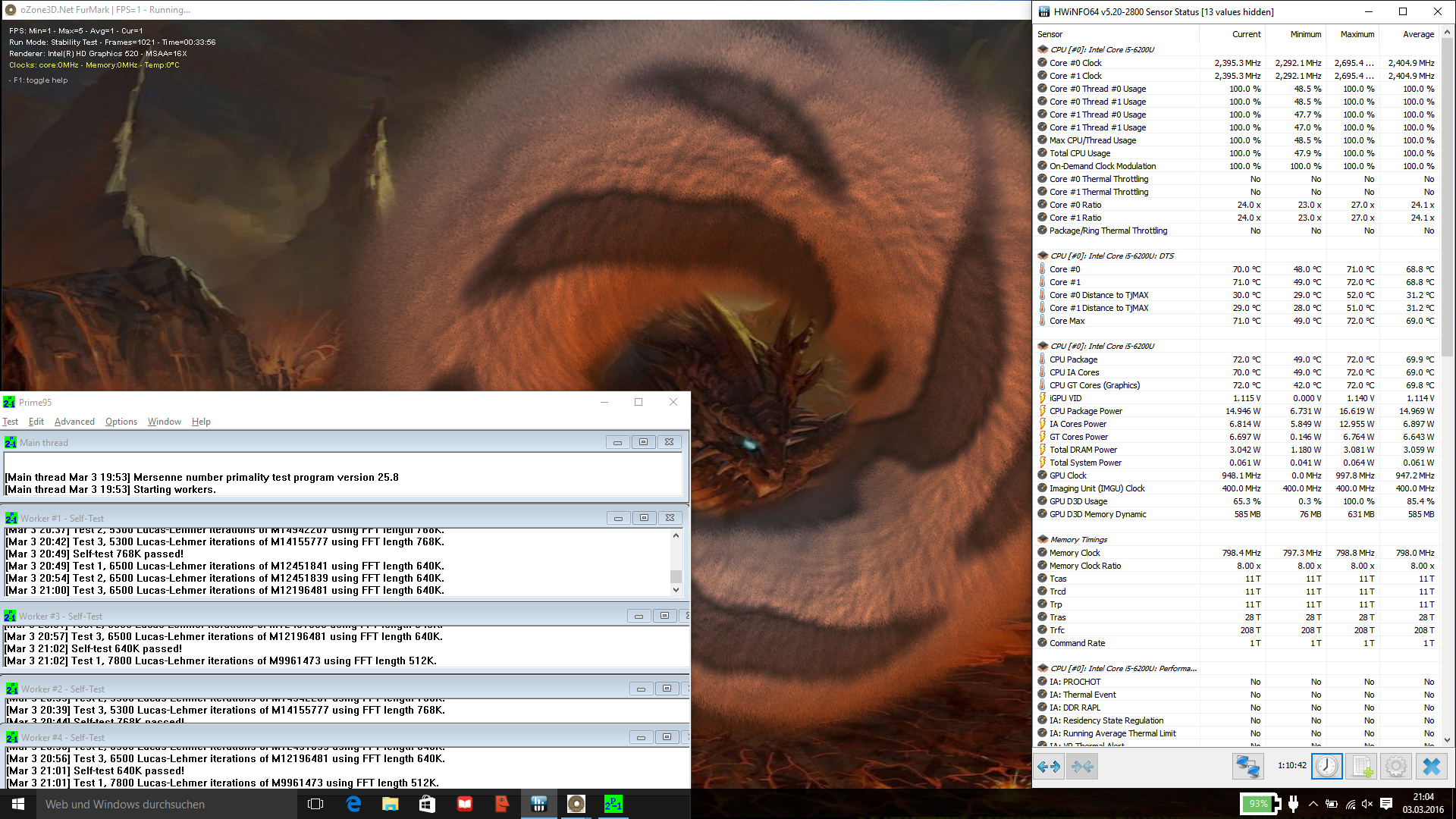The image size is (1456, 819).
Task: Open Prime95 Advanced menu
Action: [x=74, y=422]
